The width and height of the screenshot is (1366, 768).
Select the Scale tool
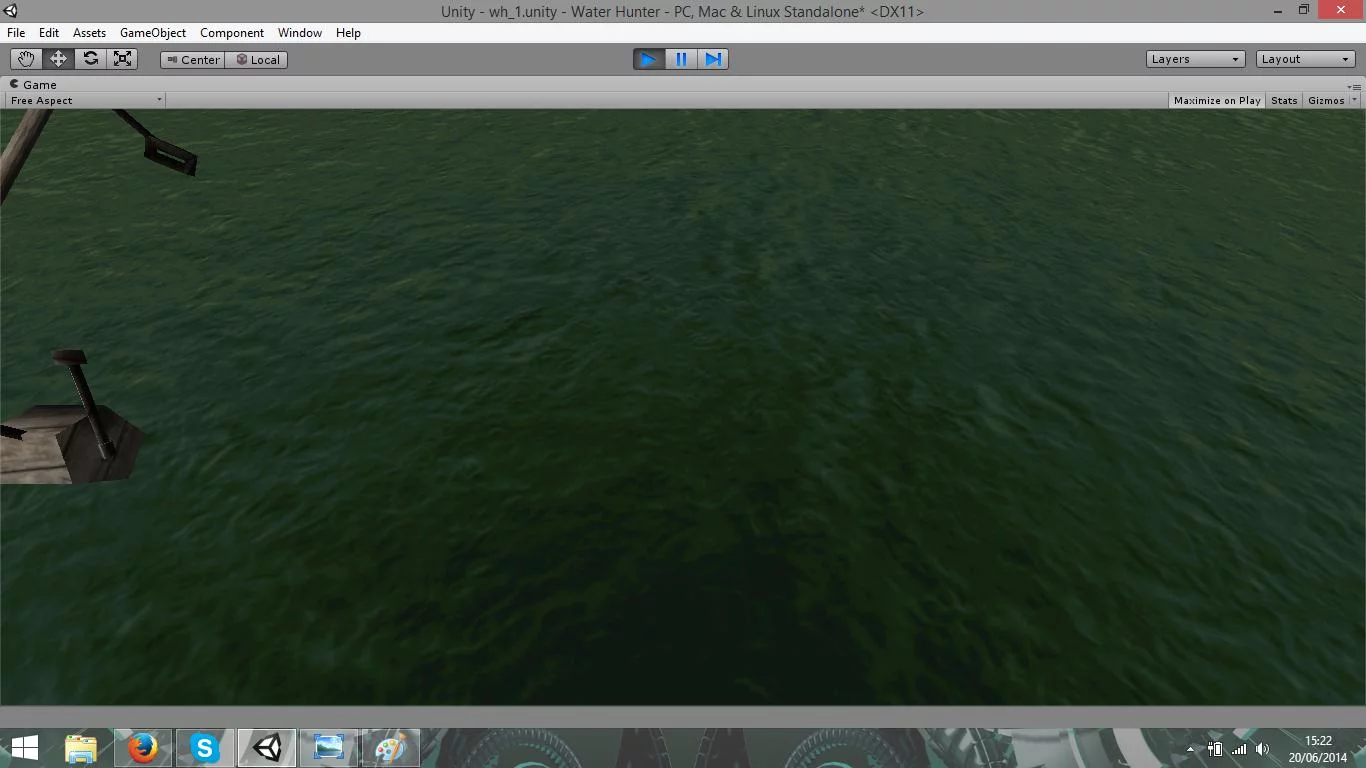[122, 59]
